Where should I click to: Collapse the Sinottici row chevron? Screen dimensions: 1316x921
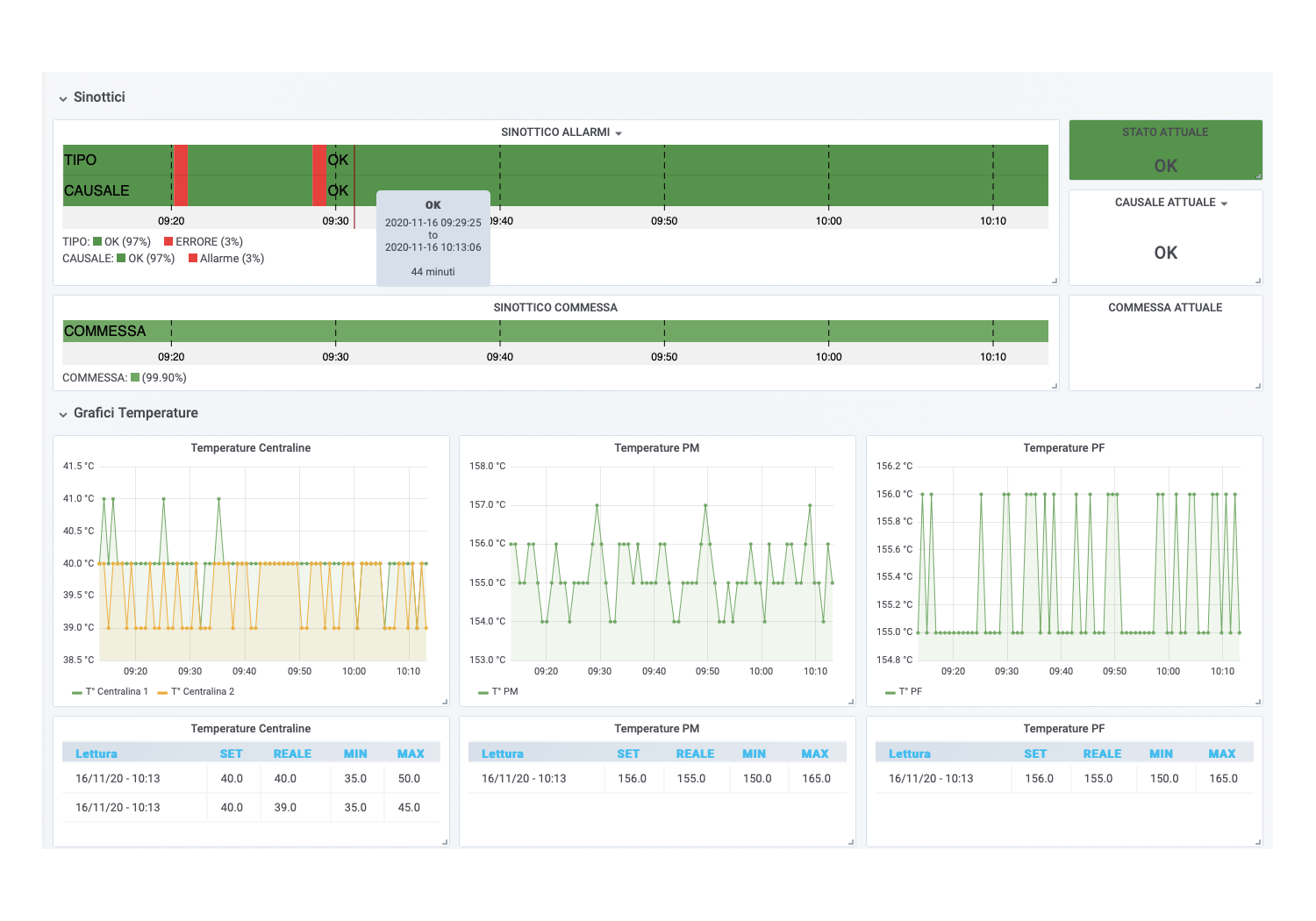coord(63,98)
